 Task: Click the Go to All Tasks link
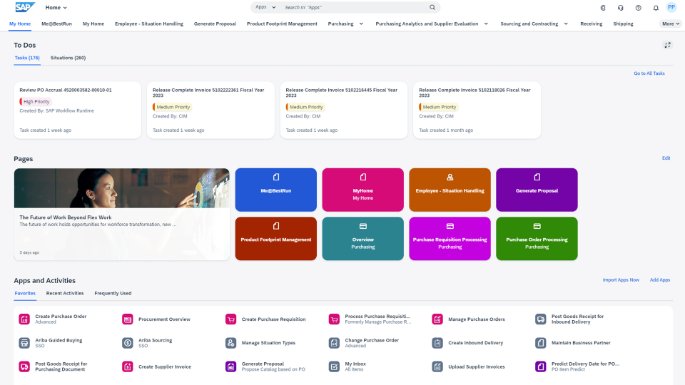coord(649,73)
